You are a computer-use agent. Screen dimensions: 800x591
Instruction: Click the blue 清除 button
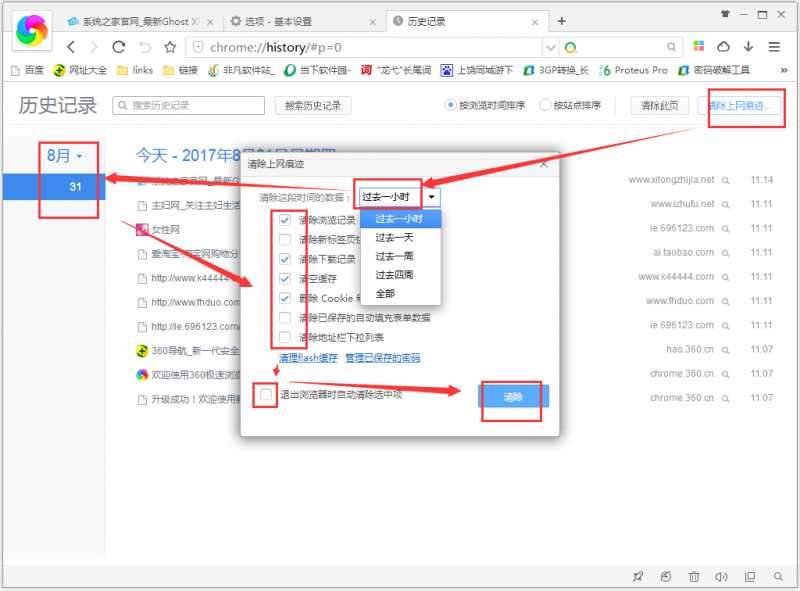point(513,397)
